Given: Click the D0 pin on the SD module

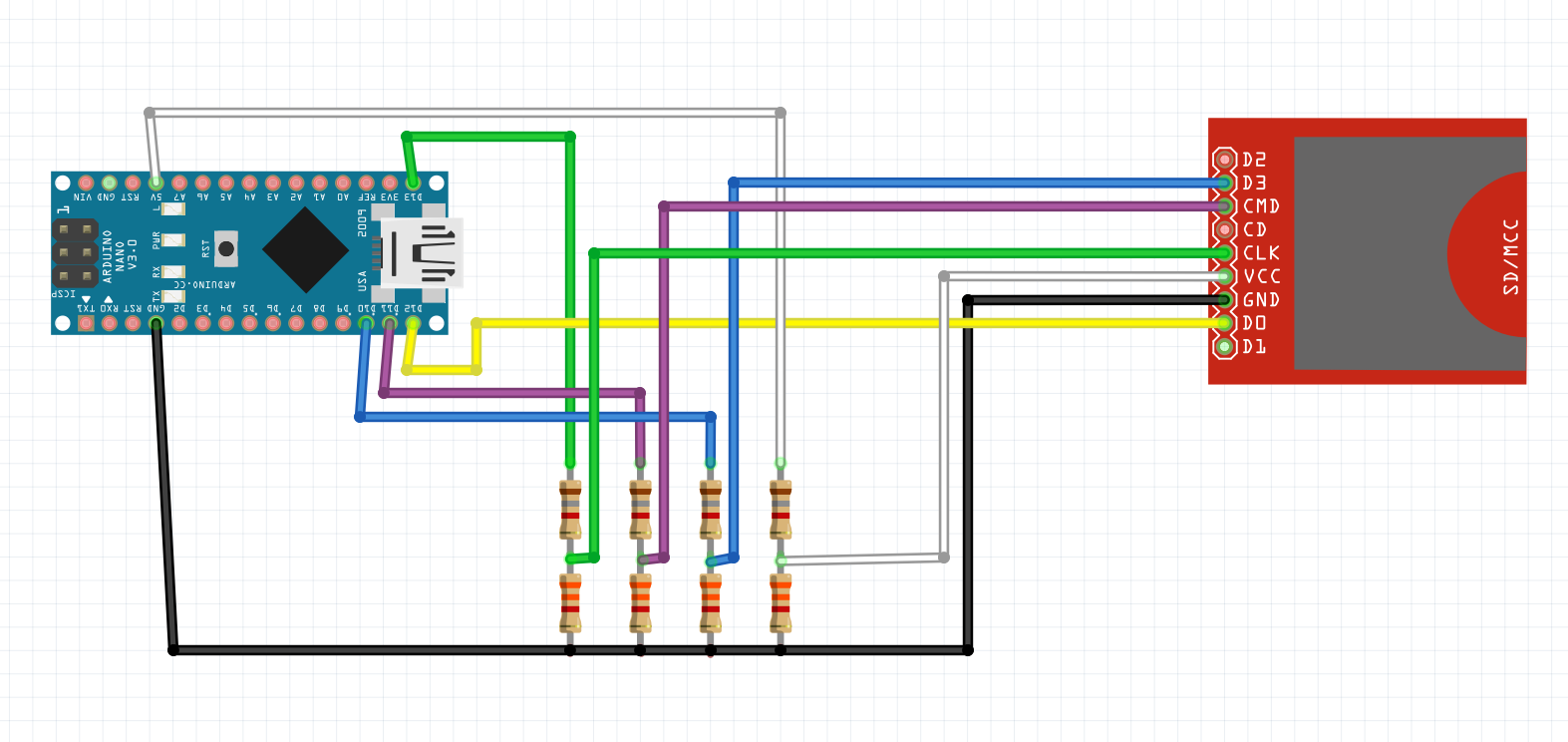Looking at the screenshot, I should (1224, 323).
